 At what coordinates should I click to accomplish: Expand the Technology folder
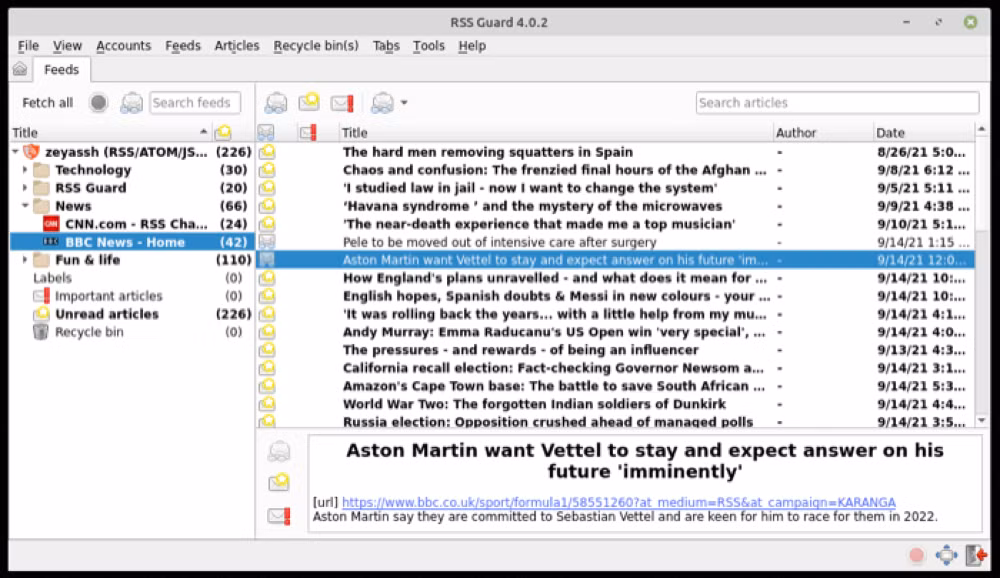click(25, 170)
